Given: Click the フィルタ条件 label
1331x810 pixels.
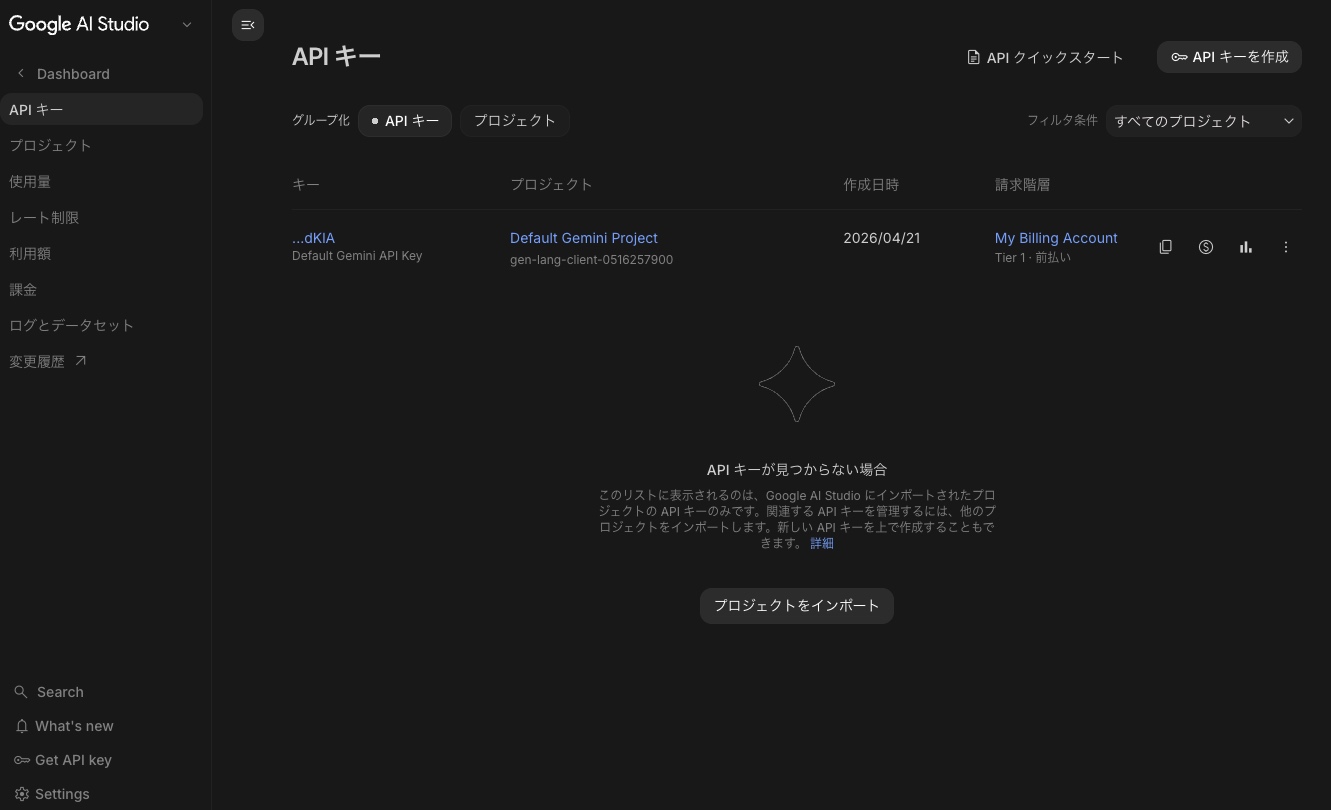Looking at the screenshot, I should pos(1062,120).
